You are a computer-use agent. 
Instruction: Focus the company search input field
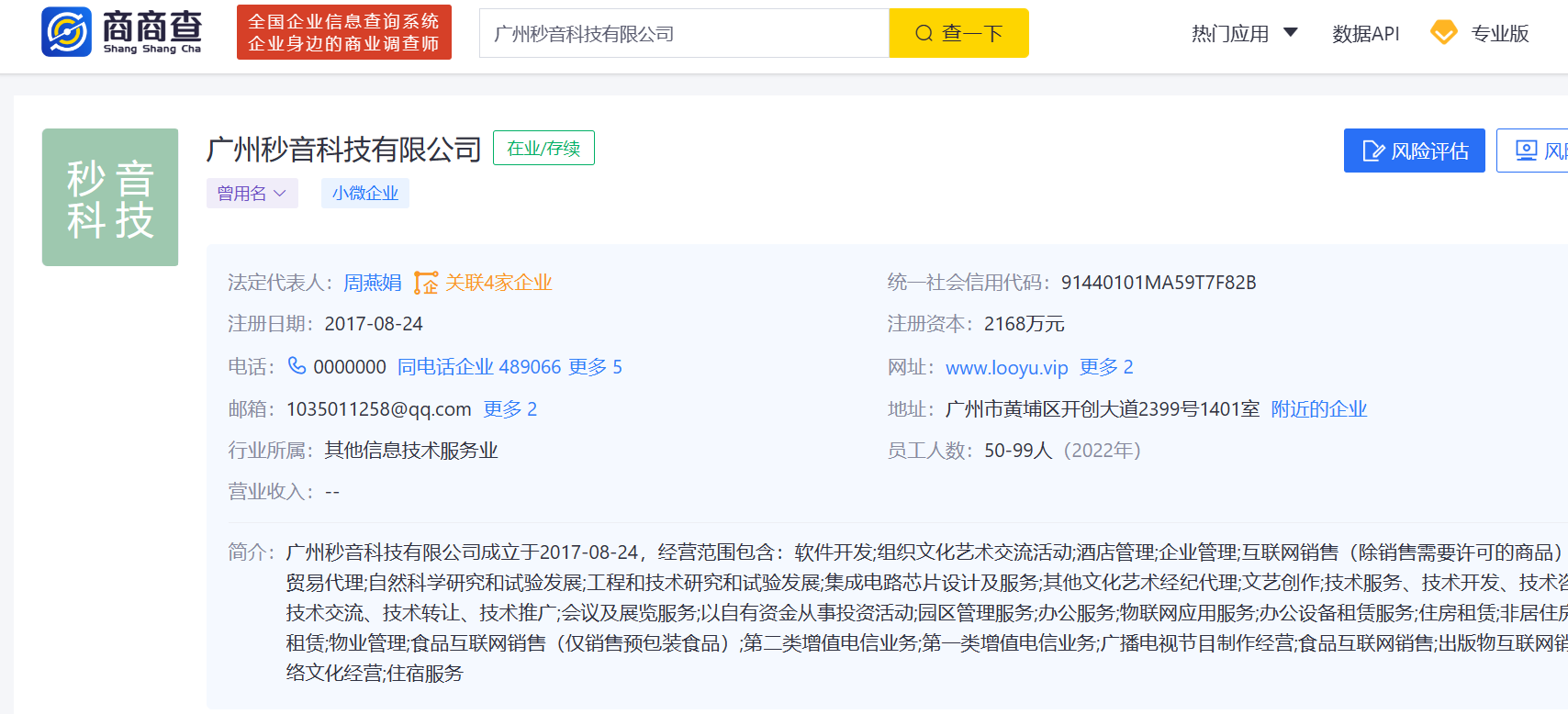coord(684,33)
